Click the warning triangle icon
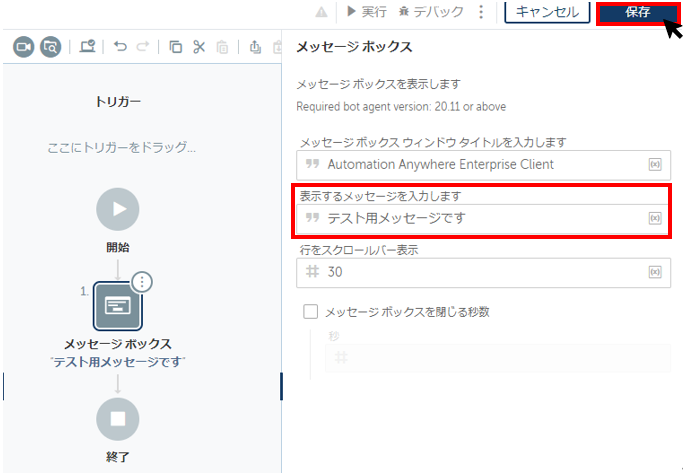 coord(321,12)
